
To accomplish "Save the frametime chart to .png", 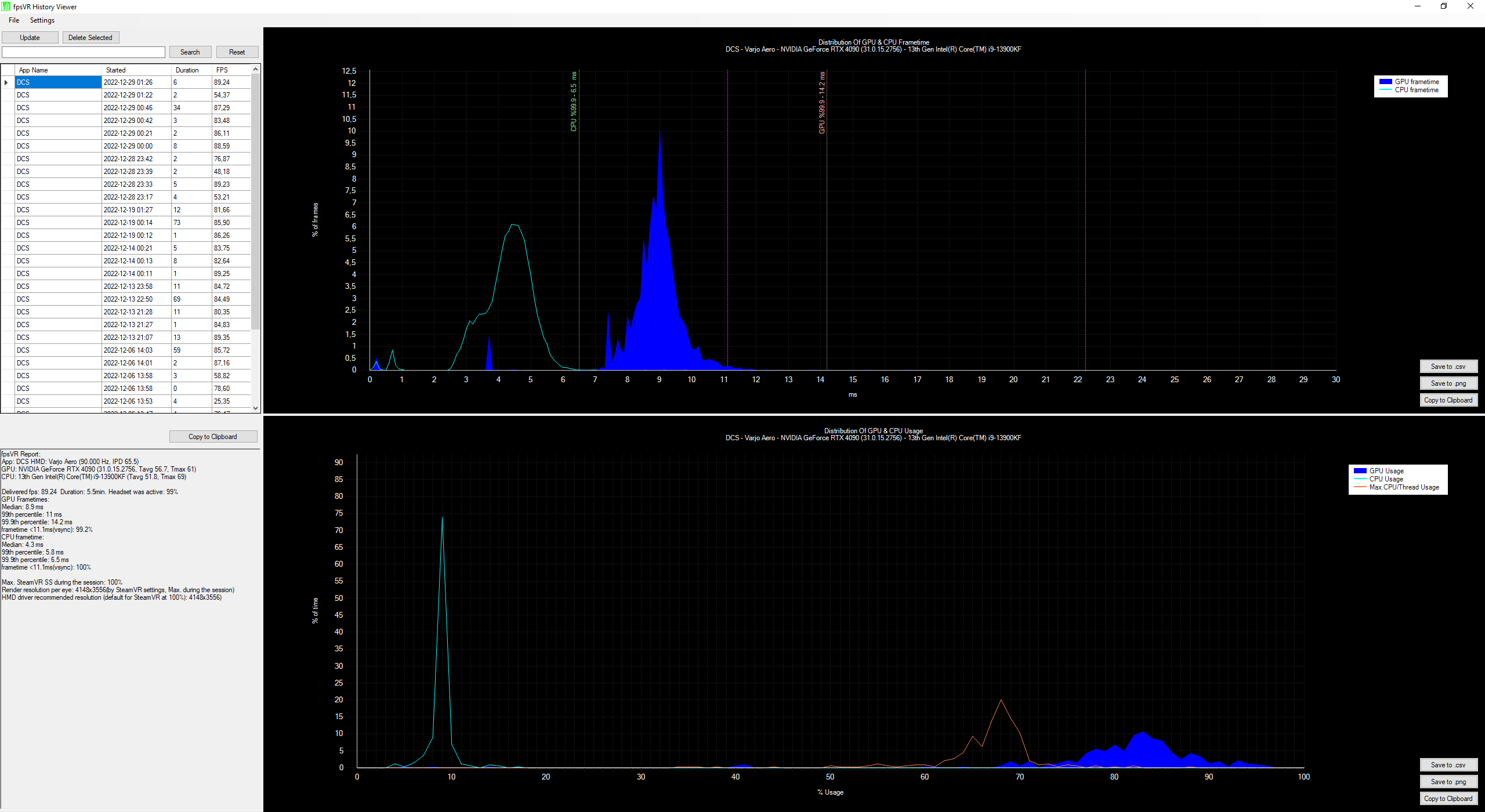I will (x=1448, y=383).
